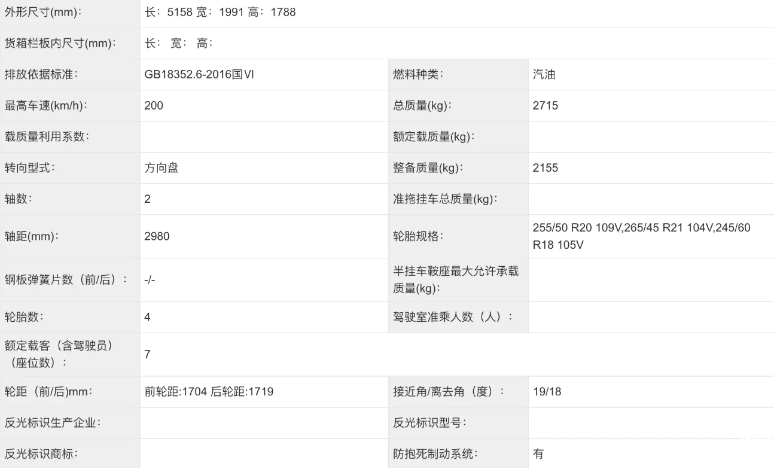
Task: Select the 整备质量 value 2155
Action: coord(546,168)
